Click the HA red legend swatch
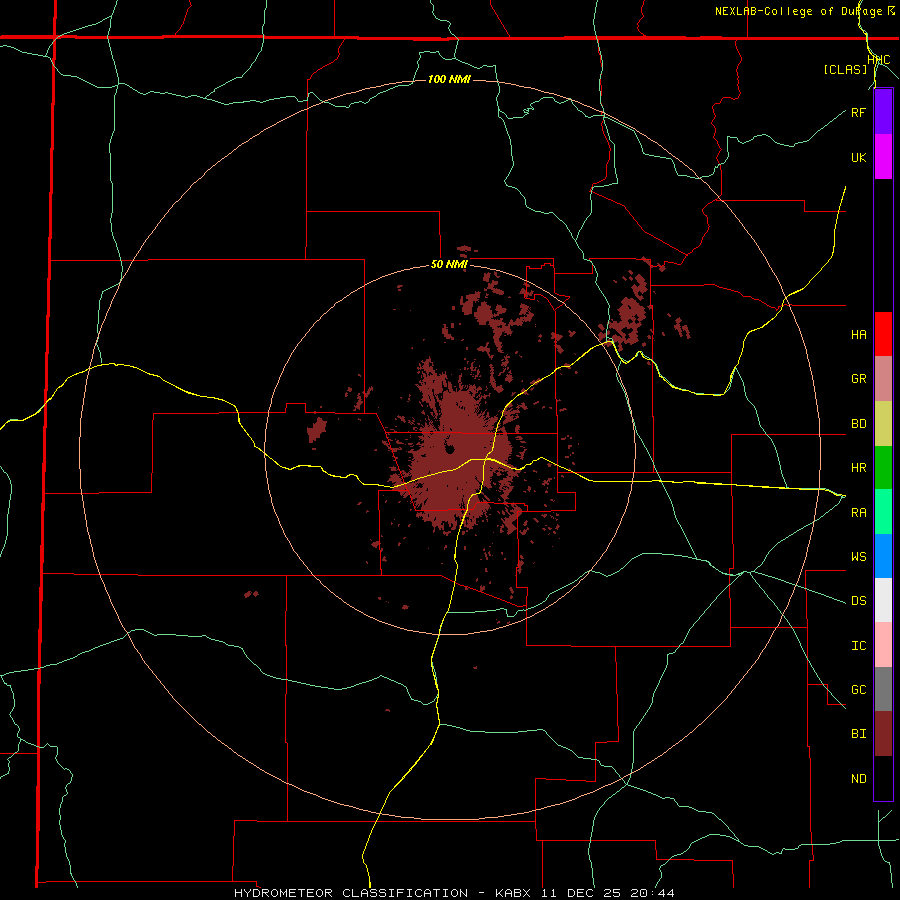The width and height of the screenshot is (900, 900). [883, 334]
